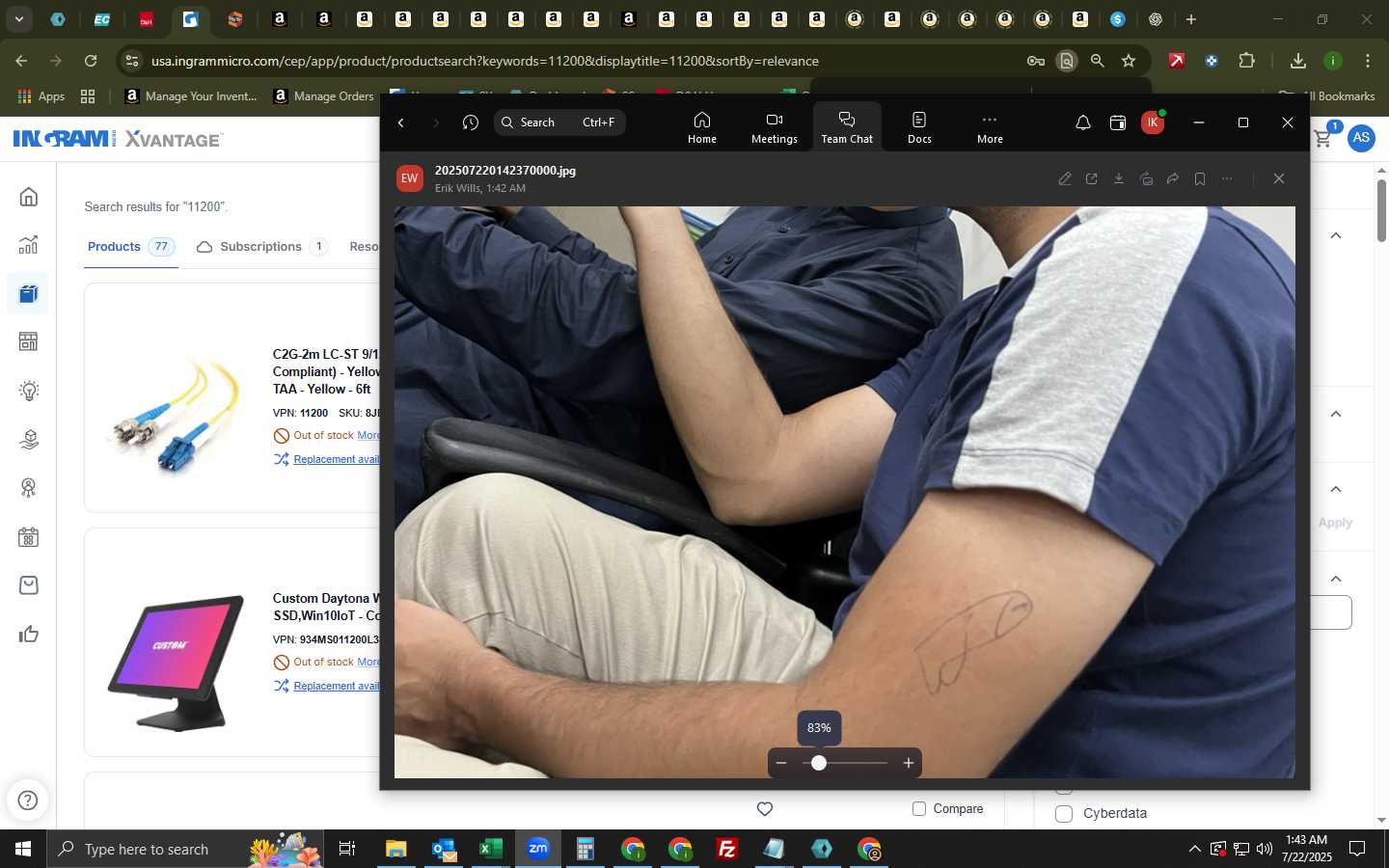Click the IK profile avatar in Zoom
This screenshot has width=1389, height=868.
(x=1153, y=122)
